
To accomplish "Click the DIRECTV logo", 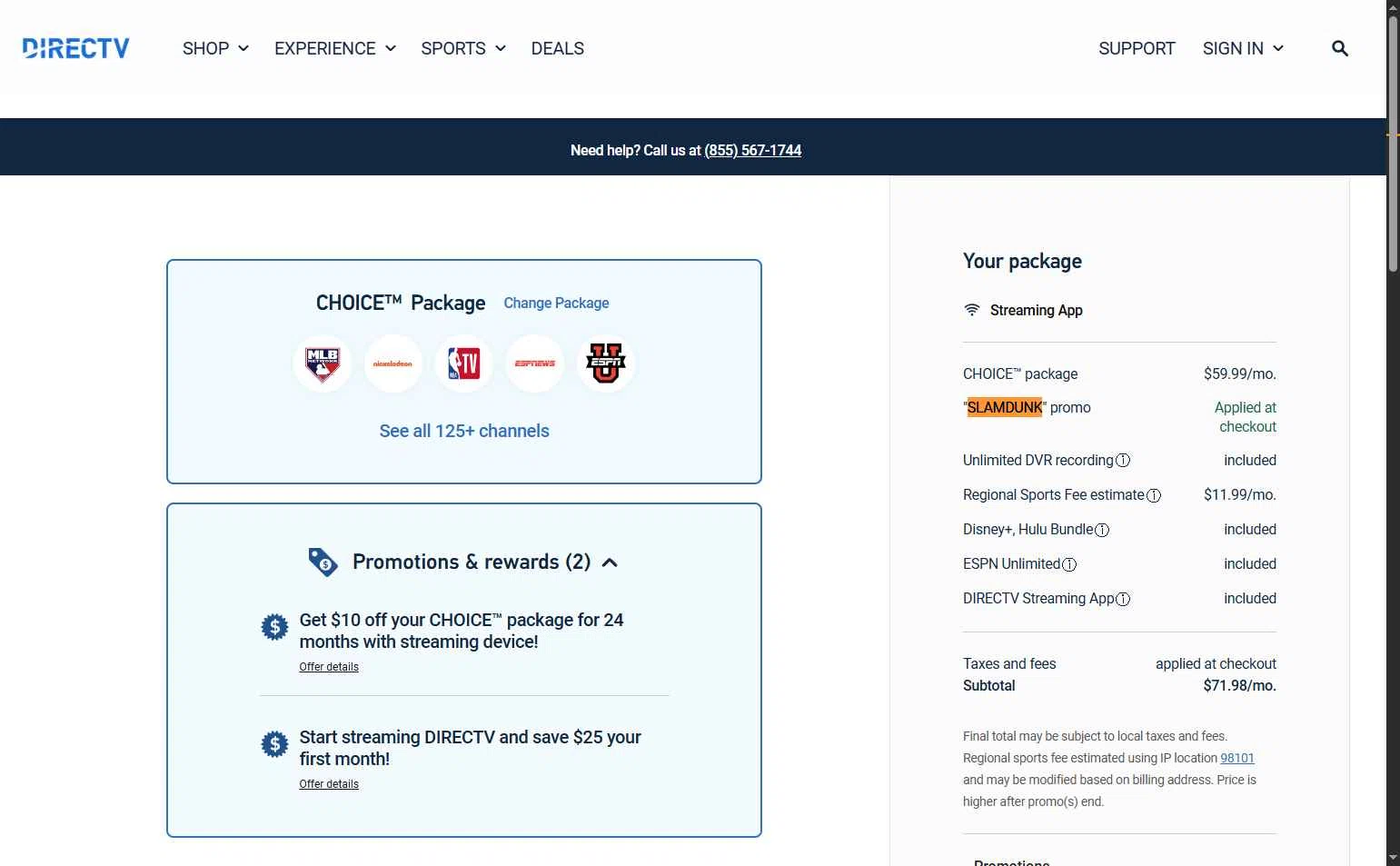I will [x=76, y=48].
